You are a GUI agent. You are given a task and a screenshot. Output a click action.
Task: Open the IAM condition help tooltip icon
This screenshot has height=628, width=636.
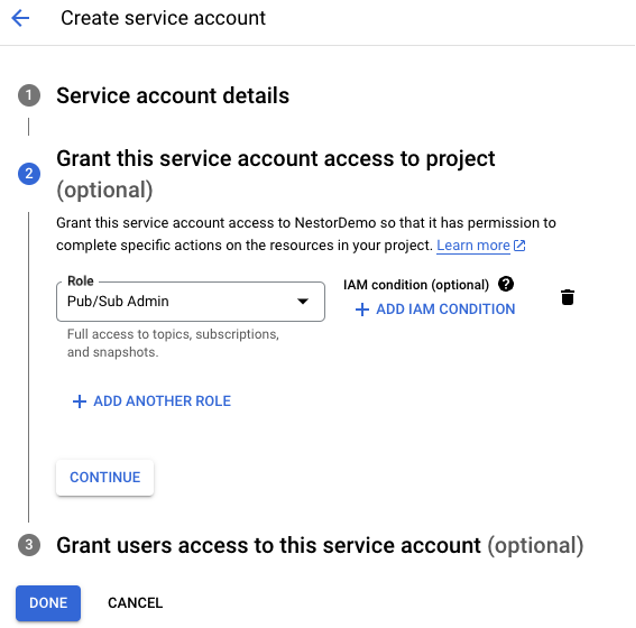click(506, 284)
